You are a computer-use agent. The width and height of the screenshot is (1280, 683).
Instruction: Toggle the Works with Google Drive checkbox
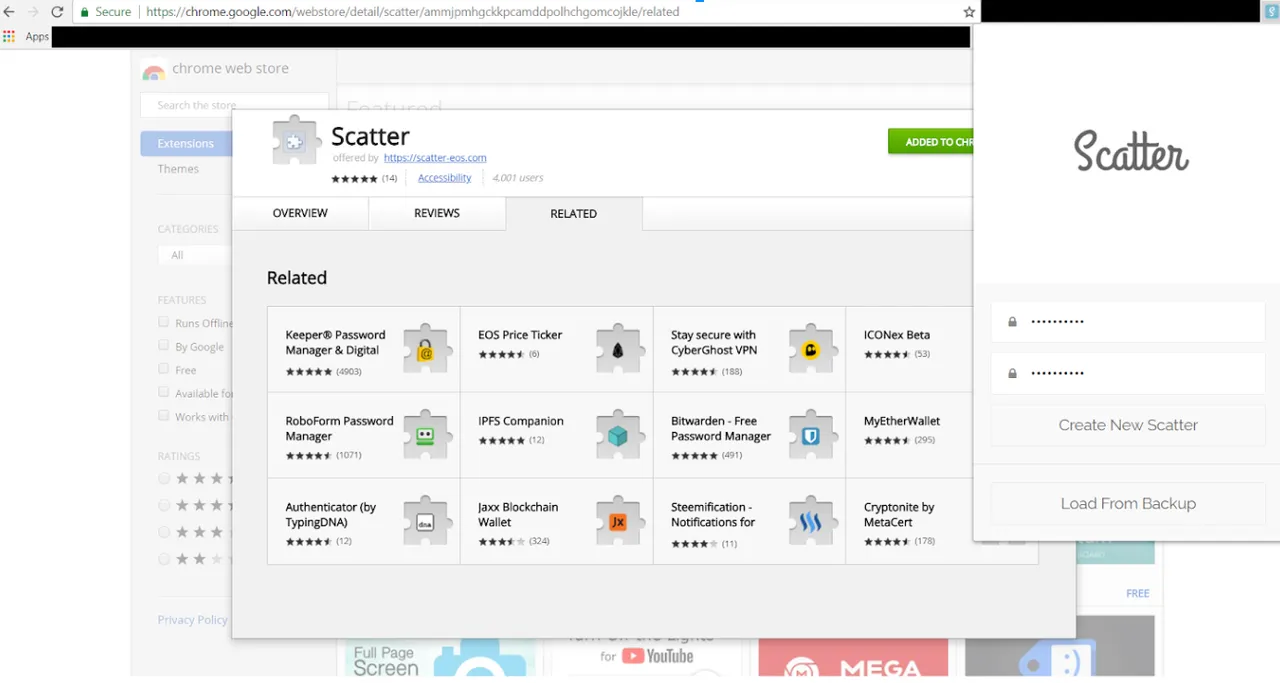[163, 415]
